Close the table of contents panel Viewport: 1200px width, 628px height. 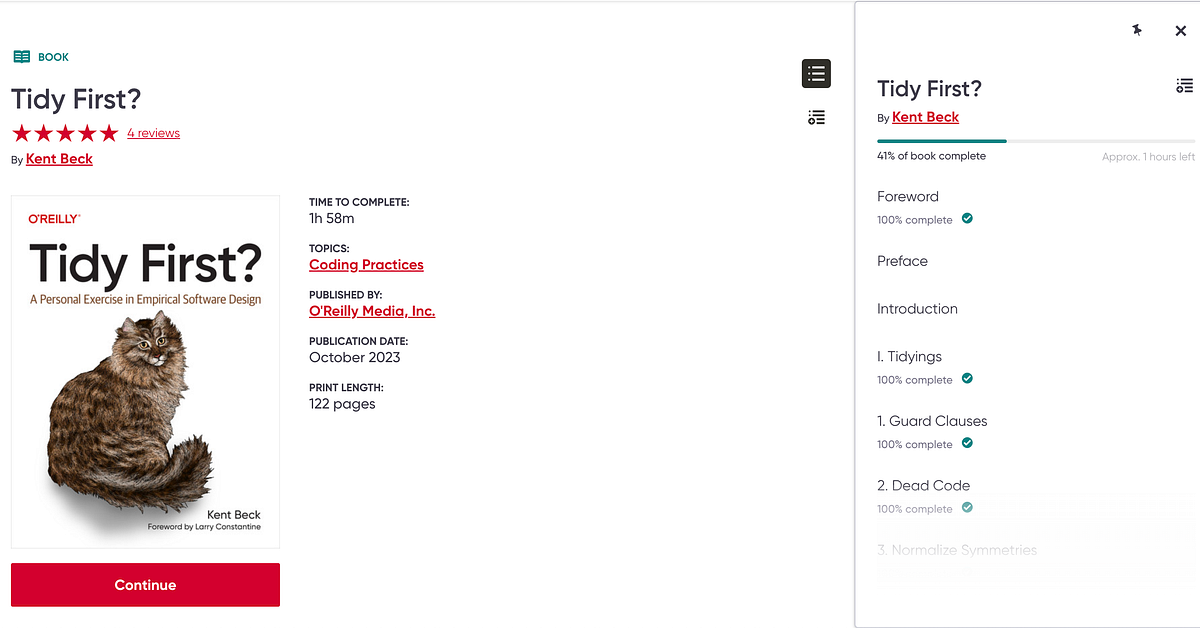point(1180,31)
